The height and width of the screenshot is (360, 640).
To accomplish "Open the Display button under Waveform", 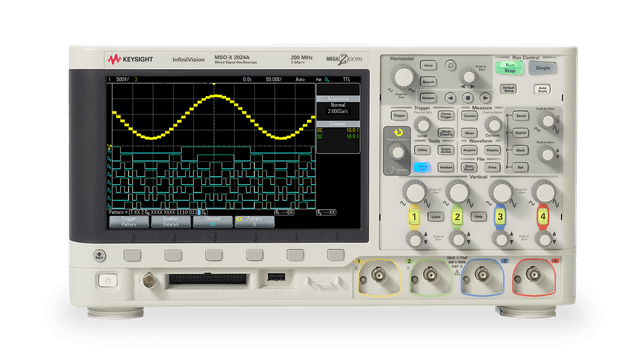I will (x=492, y=150).
